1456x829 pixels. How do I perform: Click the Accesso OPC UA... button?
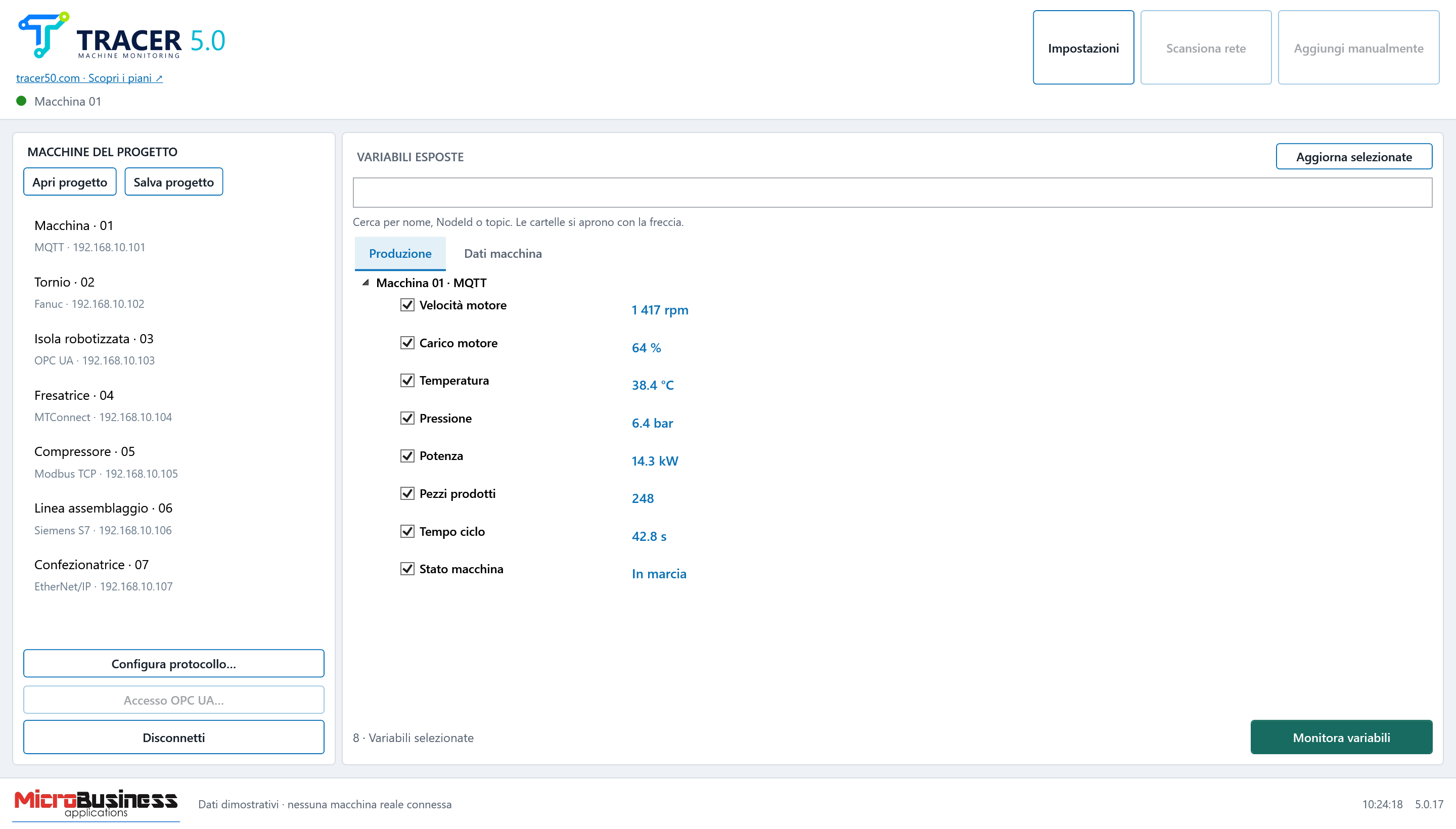pos(174,700)
